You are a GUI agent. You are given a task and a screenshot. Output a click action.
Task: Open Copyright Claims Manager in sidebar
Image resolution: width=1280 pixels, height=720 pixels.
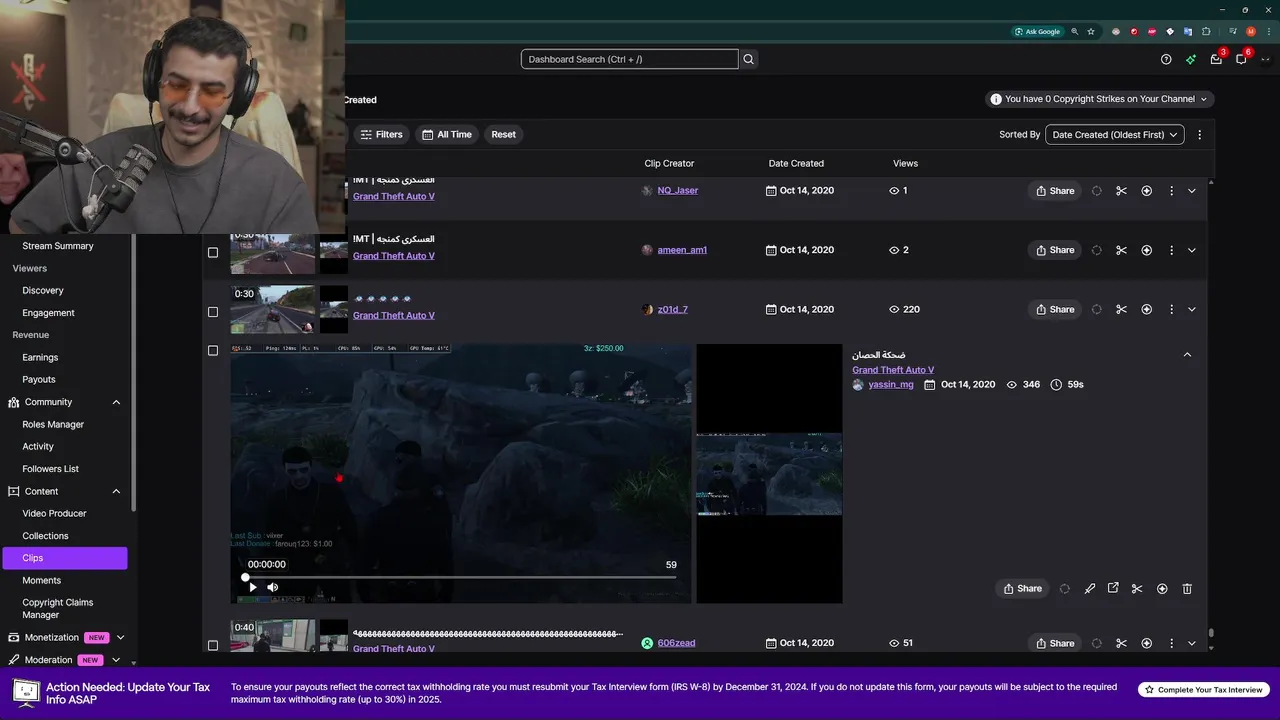(x=58, y=609)
